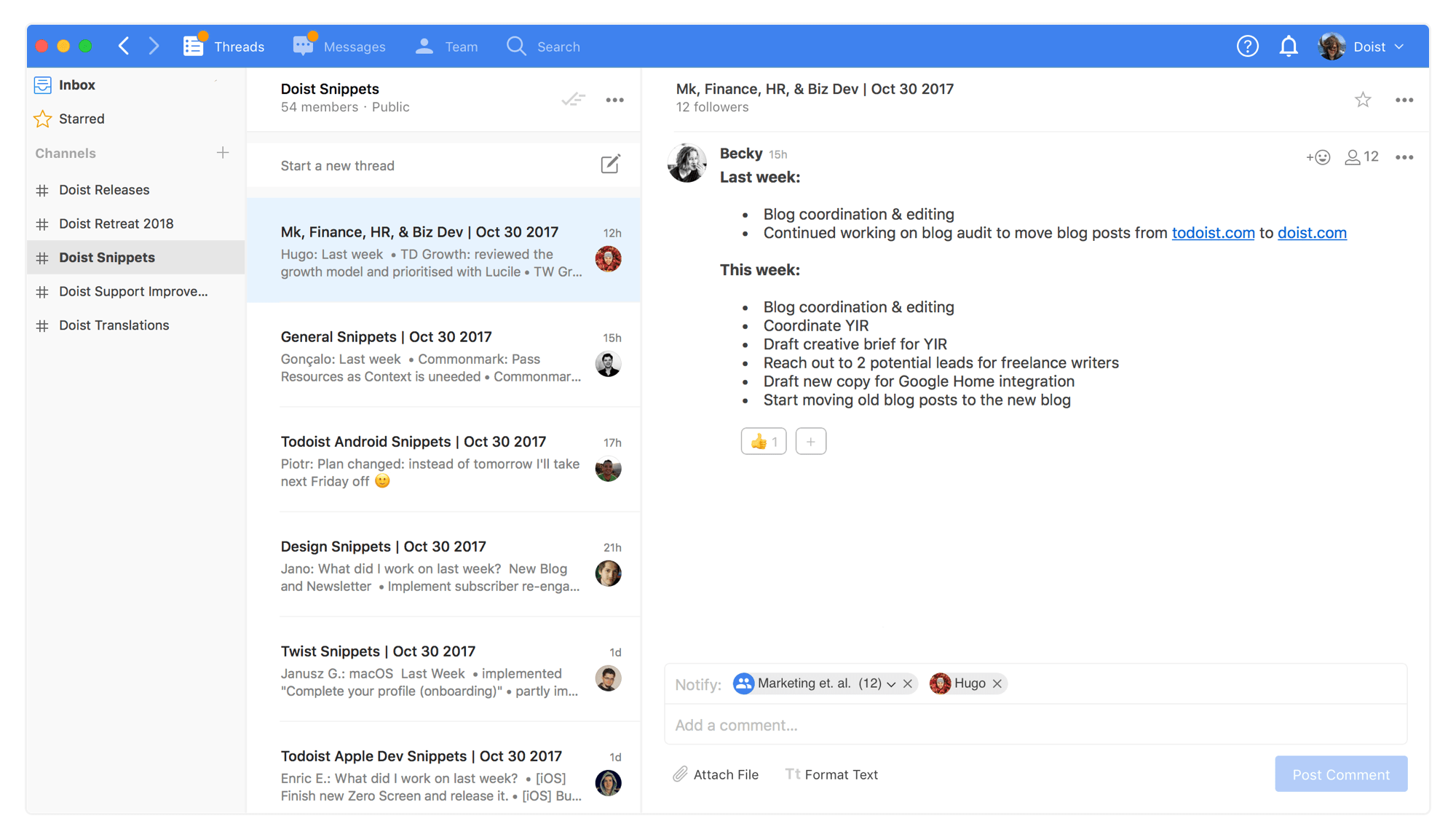Viewport: 1456px width, 837px height.
Task: Switch to the Messages tab
Action: 339,47
